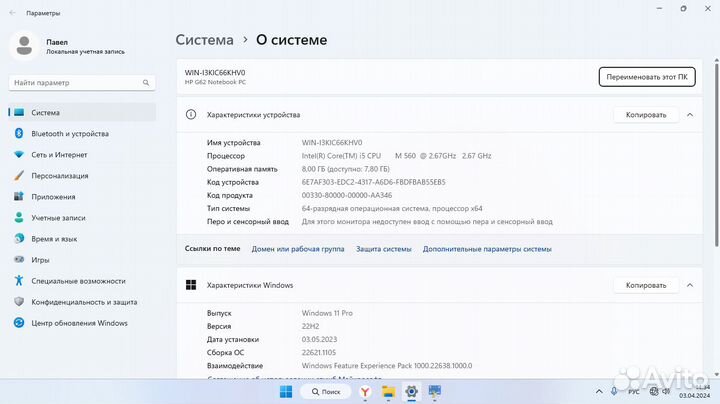Select the Сборка ОС value 22621.1105
720x404 pixels.
coord(319,353)
